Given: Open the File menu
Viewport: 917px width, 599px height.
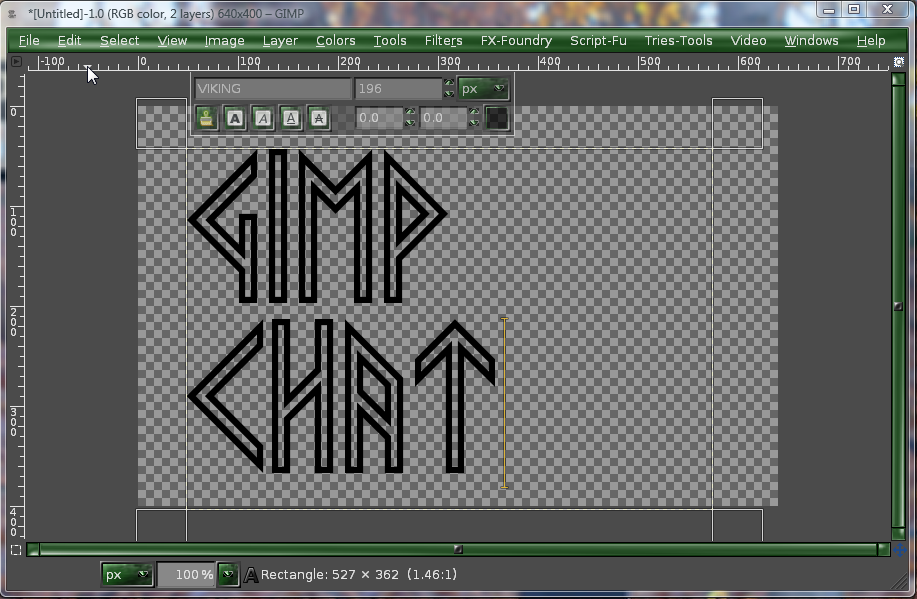Looking at the screenshot, I should tap(29, 40).
